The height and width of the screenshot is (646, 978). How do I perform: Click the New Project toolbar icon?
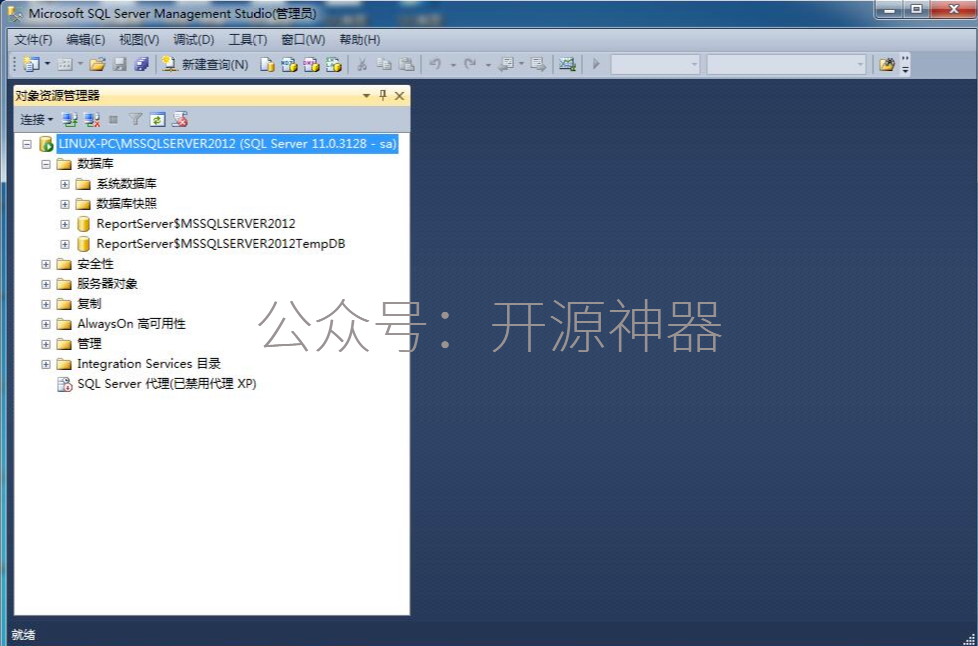(31, 64)
